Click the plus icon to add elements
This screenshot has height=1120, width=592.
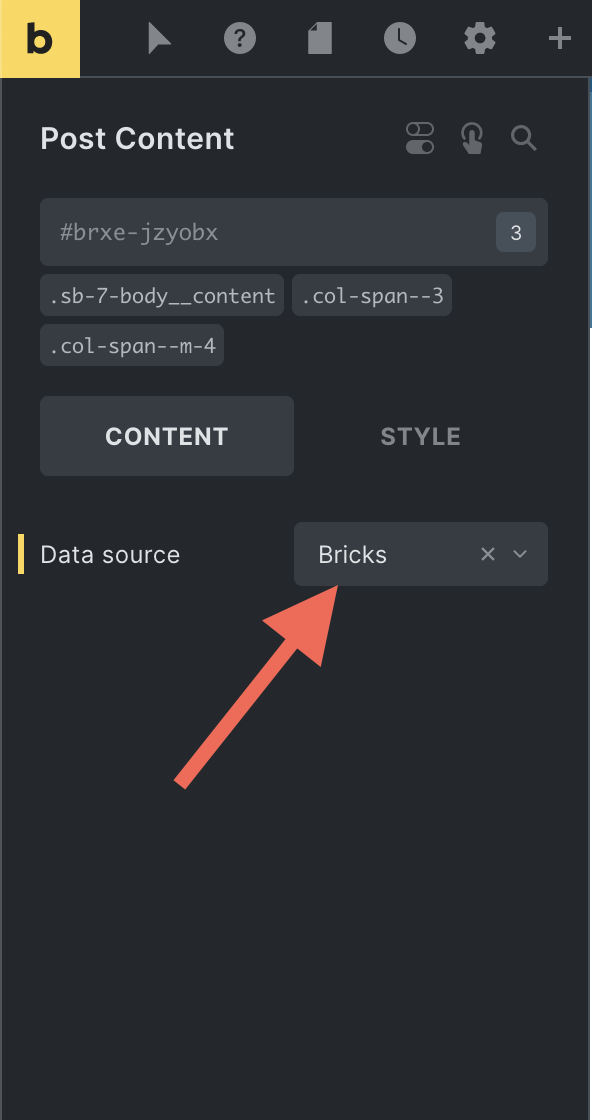click(x=560, y=39)
